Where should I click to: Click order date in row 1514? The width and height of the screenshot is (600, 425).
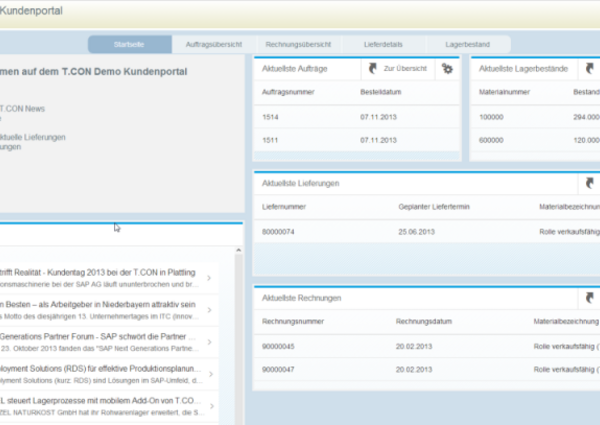pyautogui.click(x=378, y=117)
